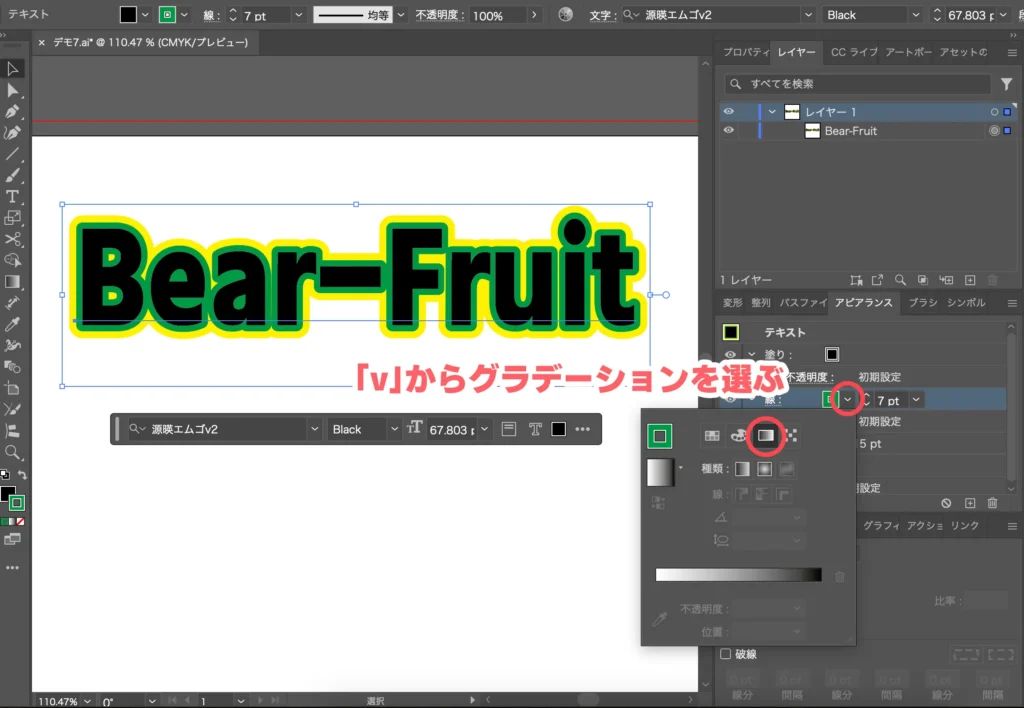Click the circled gradient icon in the stroke popup

pos(765,436)
